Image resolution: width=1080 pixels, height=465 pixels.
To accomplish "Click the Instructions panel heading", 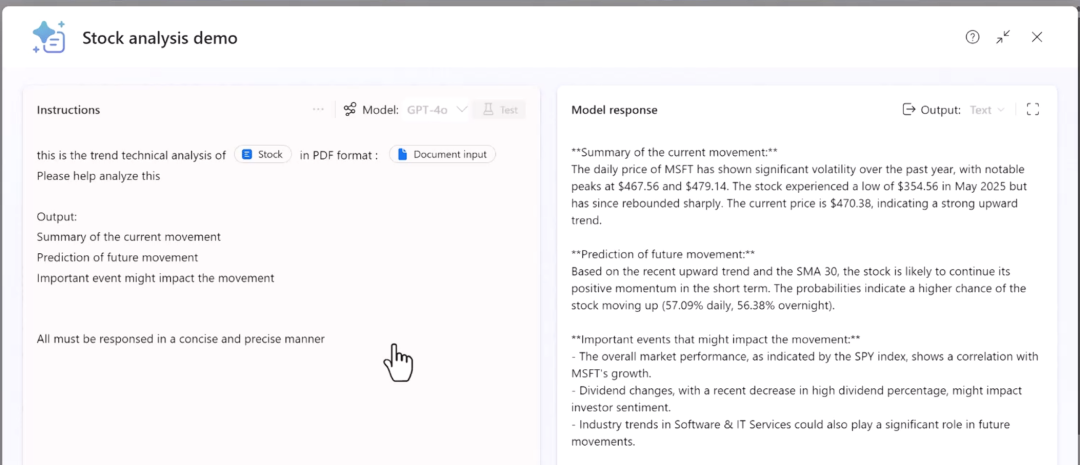I will coord(68,110).
